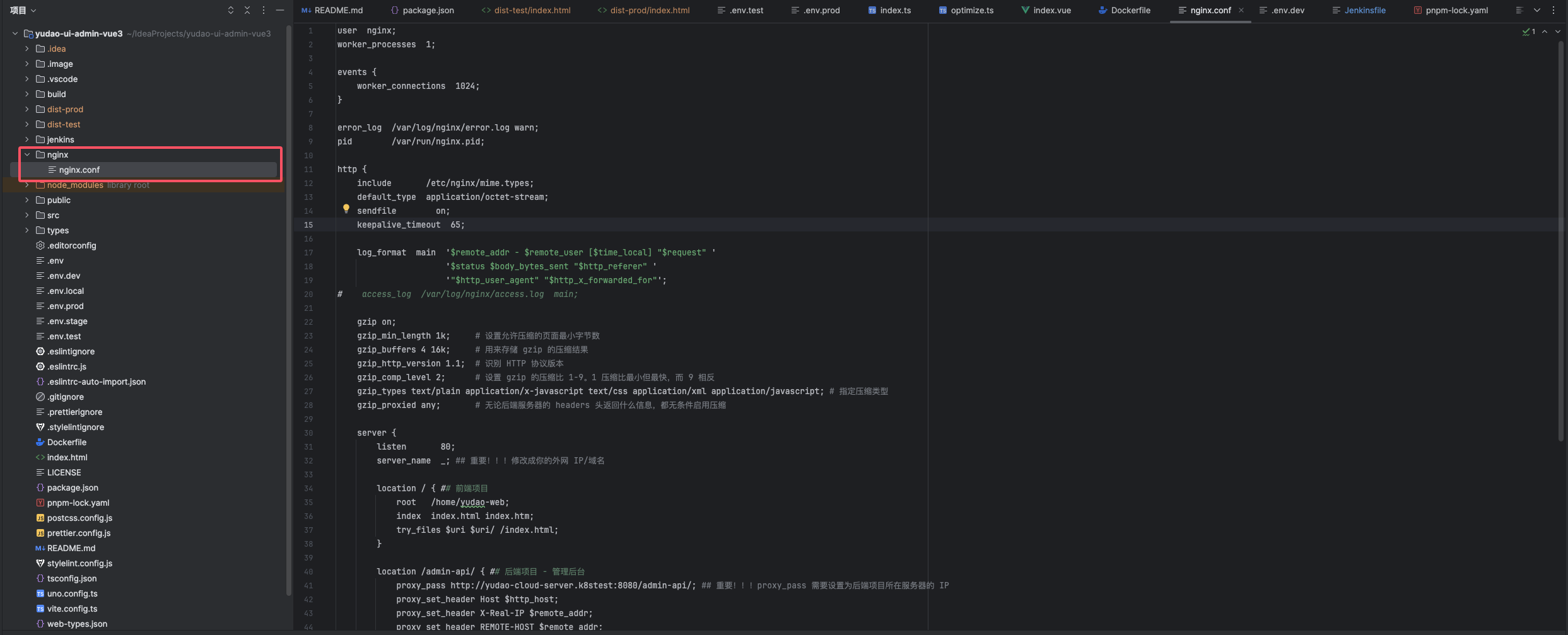Screen dimensions: 1568x635
Task: Expand the .image folder
Action: 26,64
